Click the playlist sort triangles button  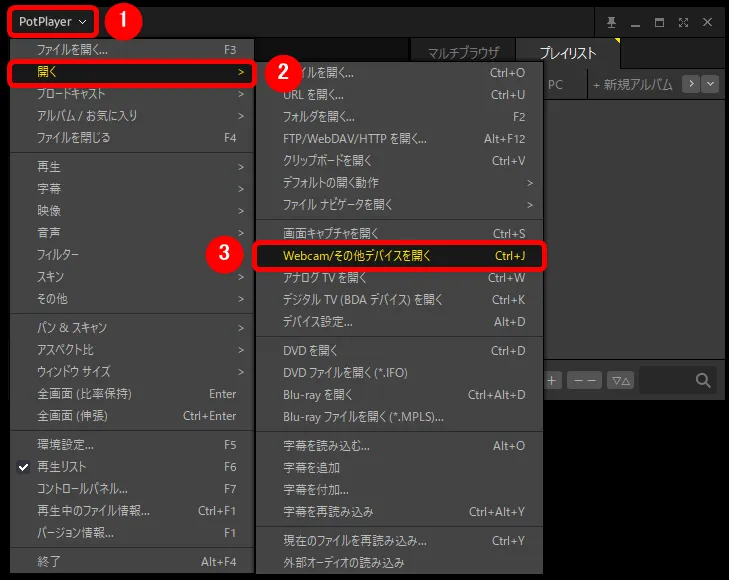pyautogui.click(x=621, y=381)
